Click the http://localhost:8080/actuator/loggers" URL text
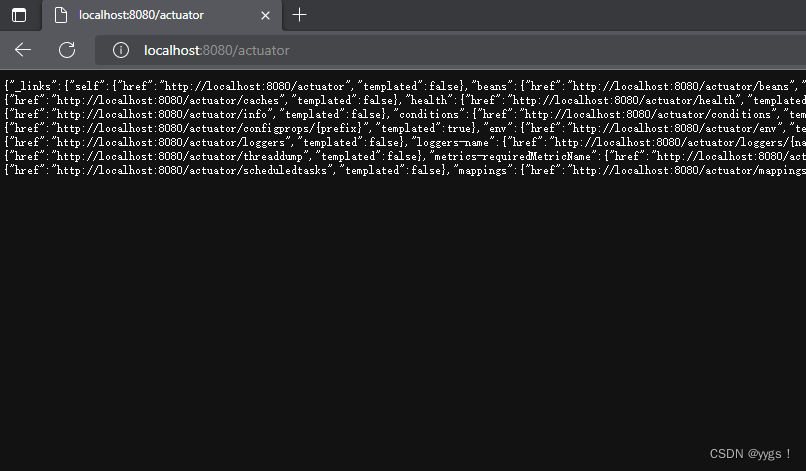Screen dimensions: 806x471 171,142
